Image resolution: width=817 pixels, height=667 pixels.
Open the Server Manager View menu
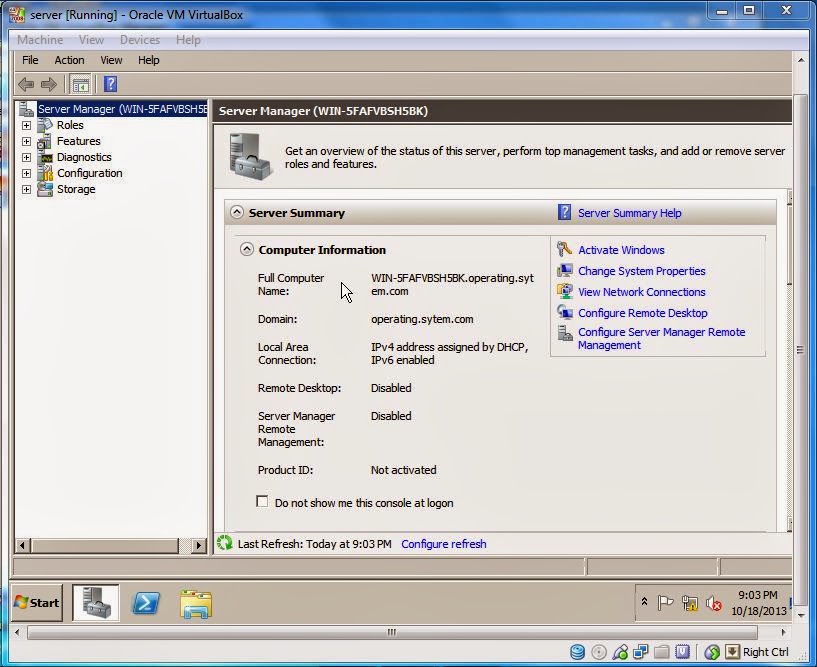coord(111,60)
